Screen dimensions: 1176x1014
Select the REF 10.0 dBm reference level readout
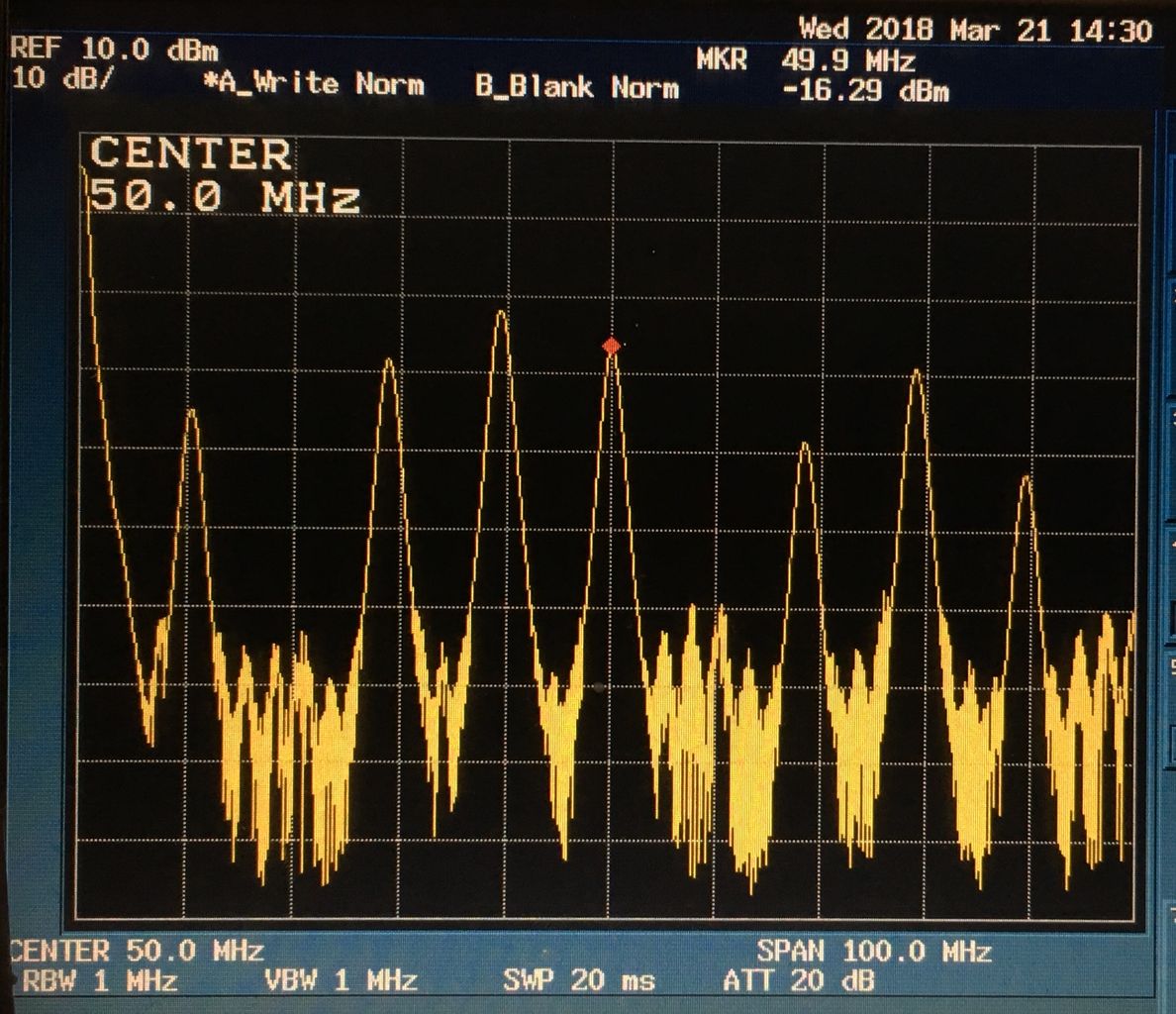pyautogui.click(x=115, y=51)
